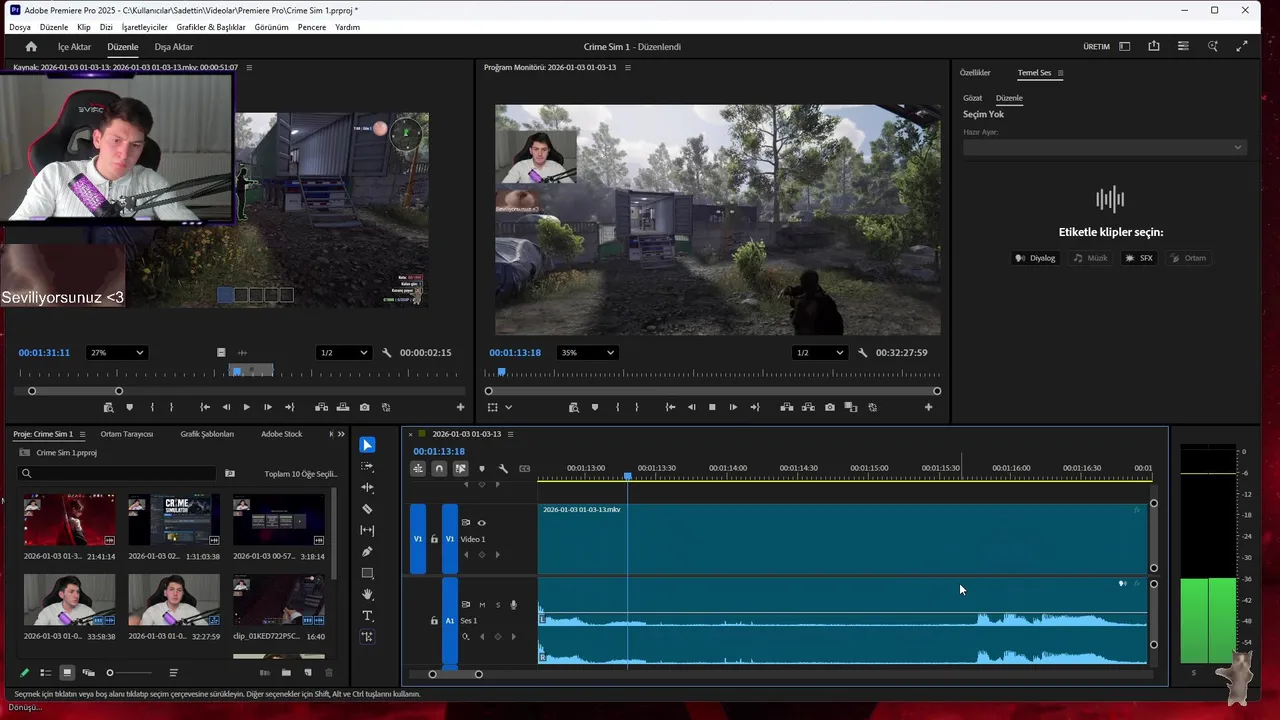
Task: Click the New Item icon in Project panel
Action: (308, 673)
